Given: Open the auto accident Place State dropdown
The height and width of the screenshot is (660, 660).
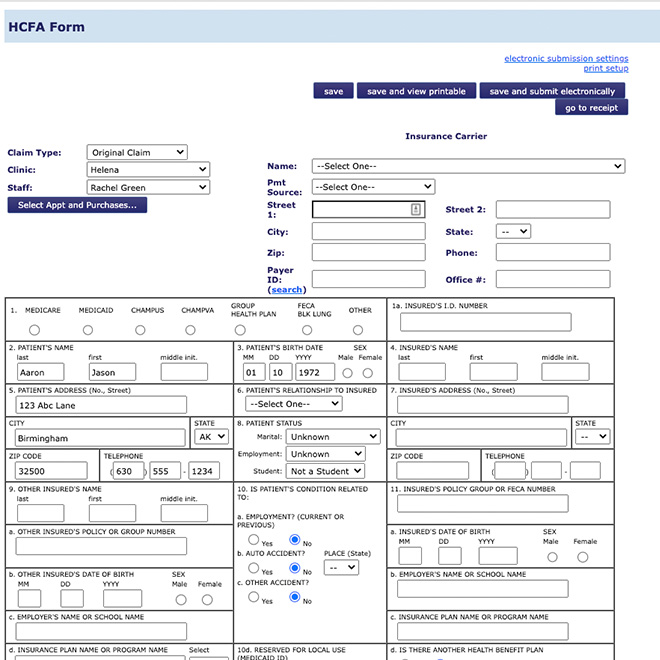Looking at the screenshot, I should (341, 567).
